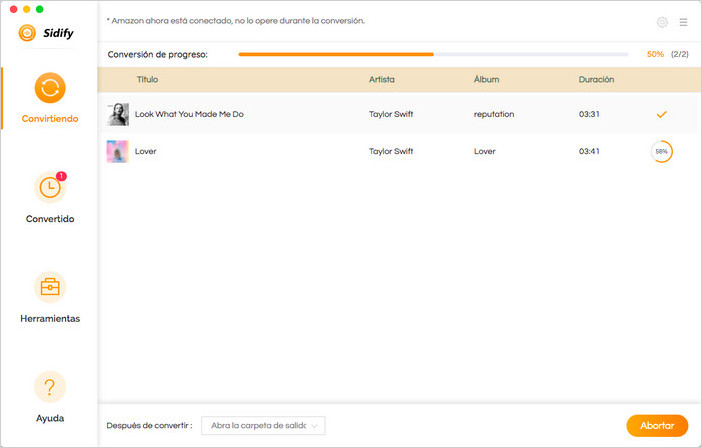The image size is (702, 448).
Task: Open the Convertido clock icon
Action: pyautogui.click(x=50, y=188)
